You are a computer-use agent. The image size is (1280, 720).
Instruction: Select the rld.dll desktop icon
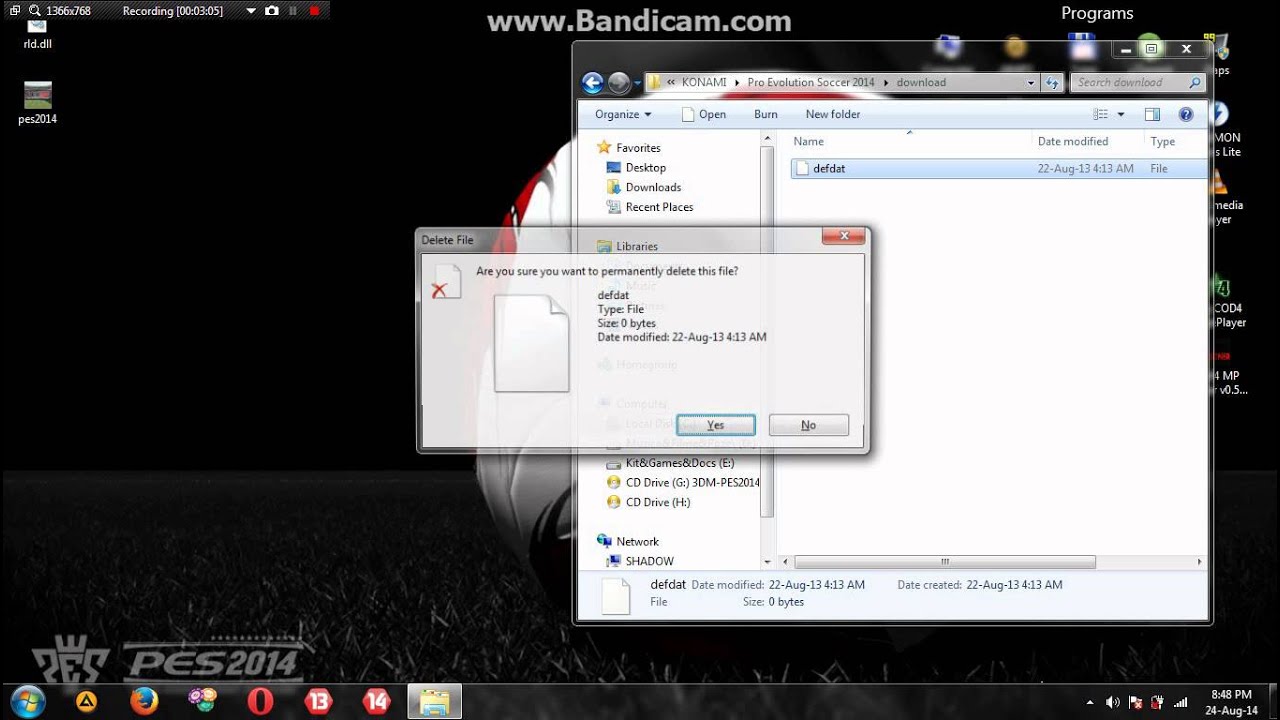pyautogui.click(x=37, y=35)
